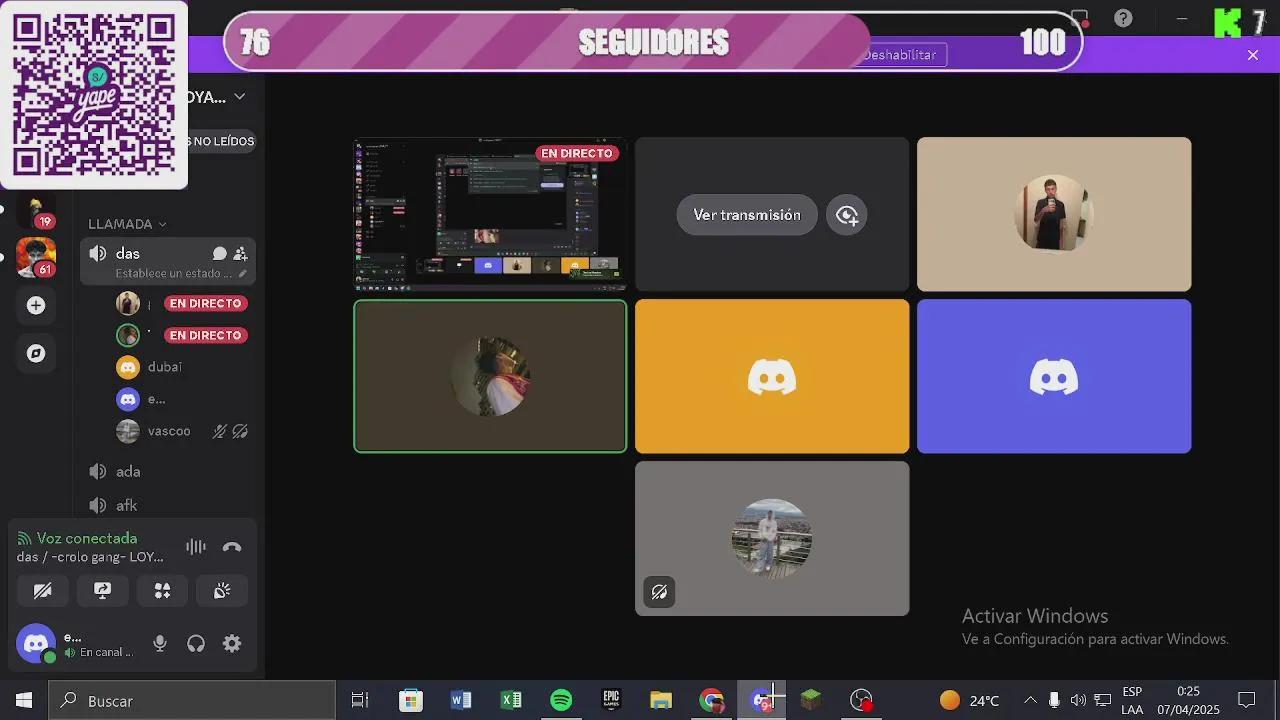Select the ada voice channel

[128, 471]
